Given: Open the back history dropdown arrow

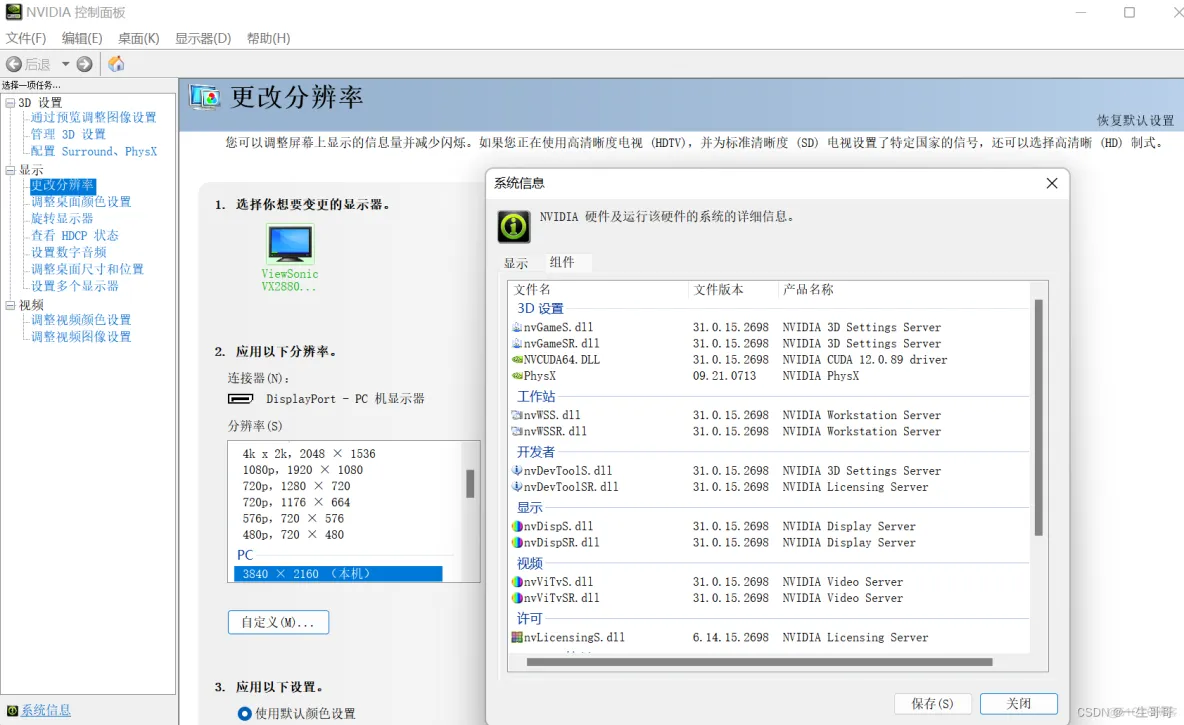Looking at the screenshot, I should coord(66,64).
